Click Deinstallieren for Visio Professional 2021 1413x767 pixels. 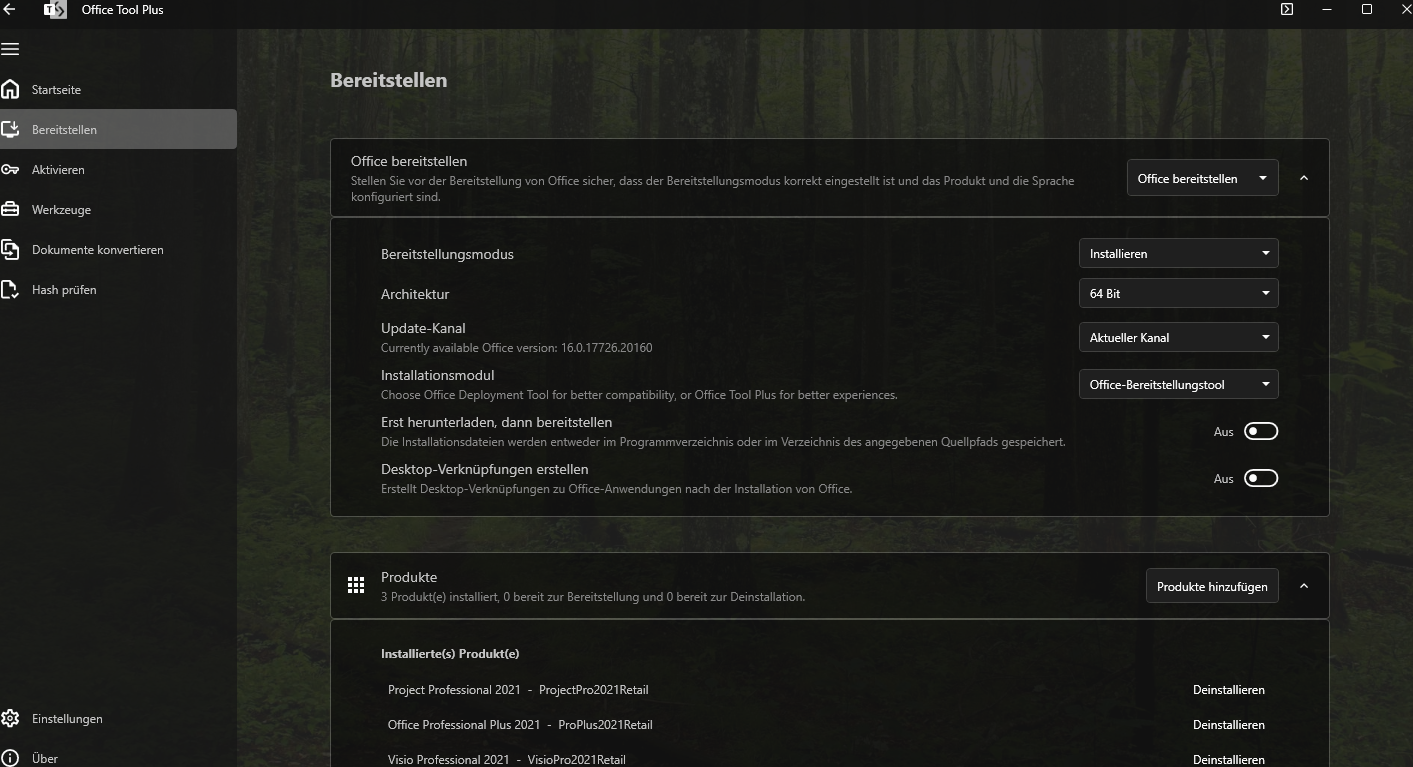coord(1229,760)
